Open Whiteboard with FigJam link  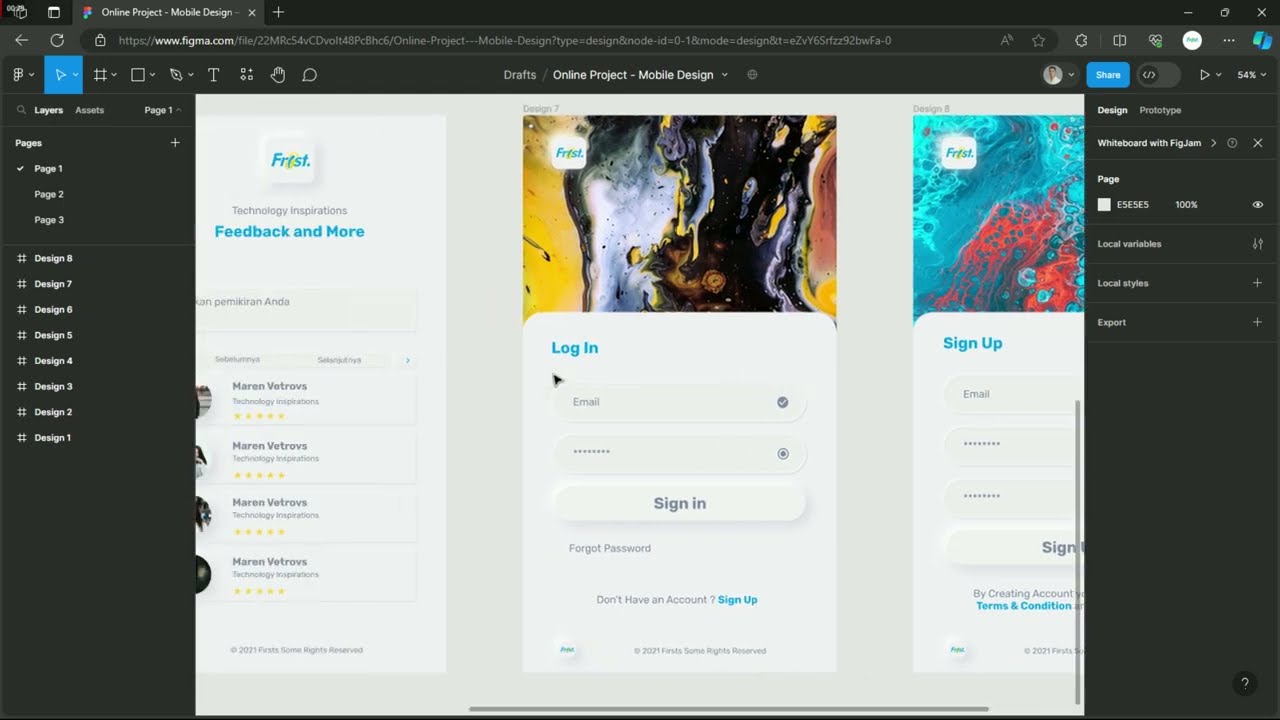[x=1149, y=143]
